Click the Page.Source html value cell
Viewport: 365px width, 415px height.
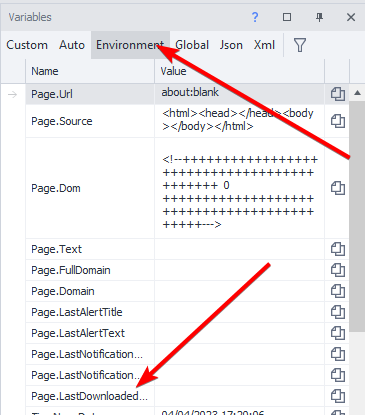pyautogui.click(x=239, y=121)
